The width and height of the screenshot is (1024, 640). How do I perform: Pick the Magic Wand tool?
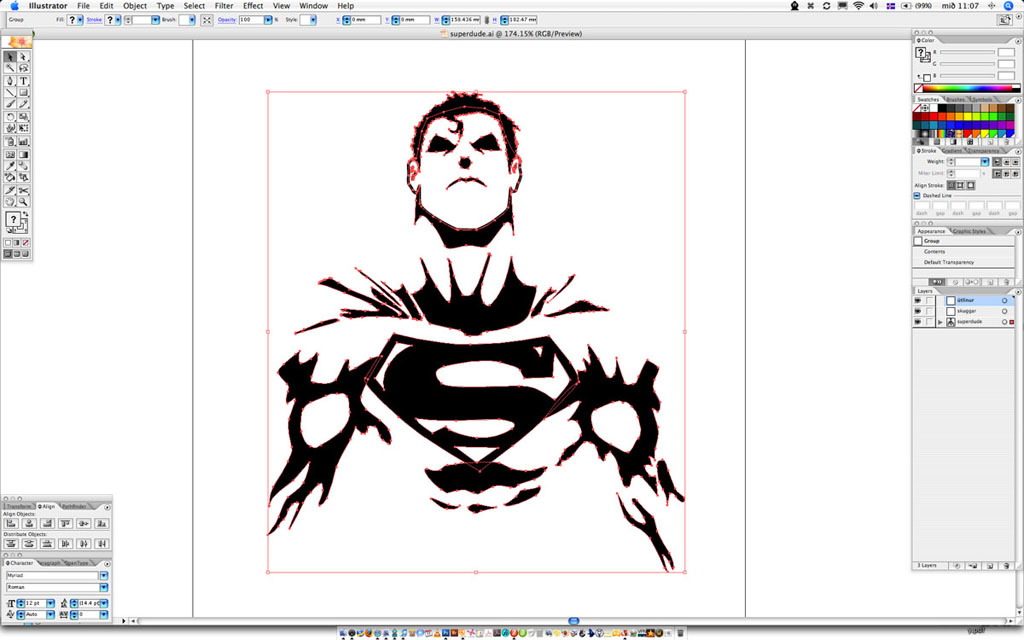10,69
